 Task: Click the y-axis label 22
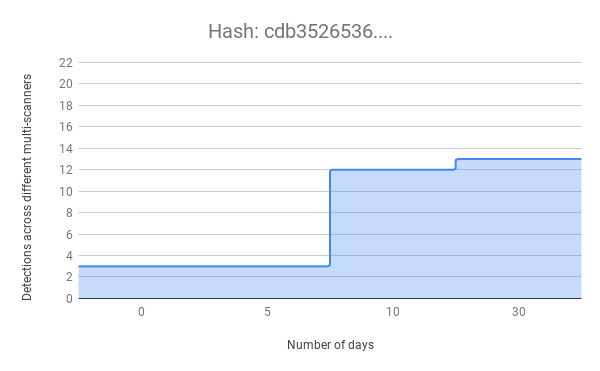tap(66, 62)
